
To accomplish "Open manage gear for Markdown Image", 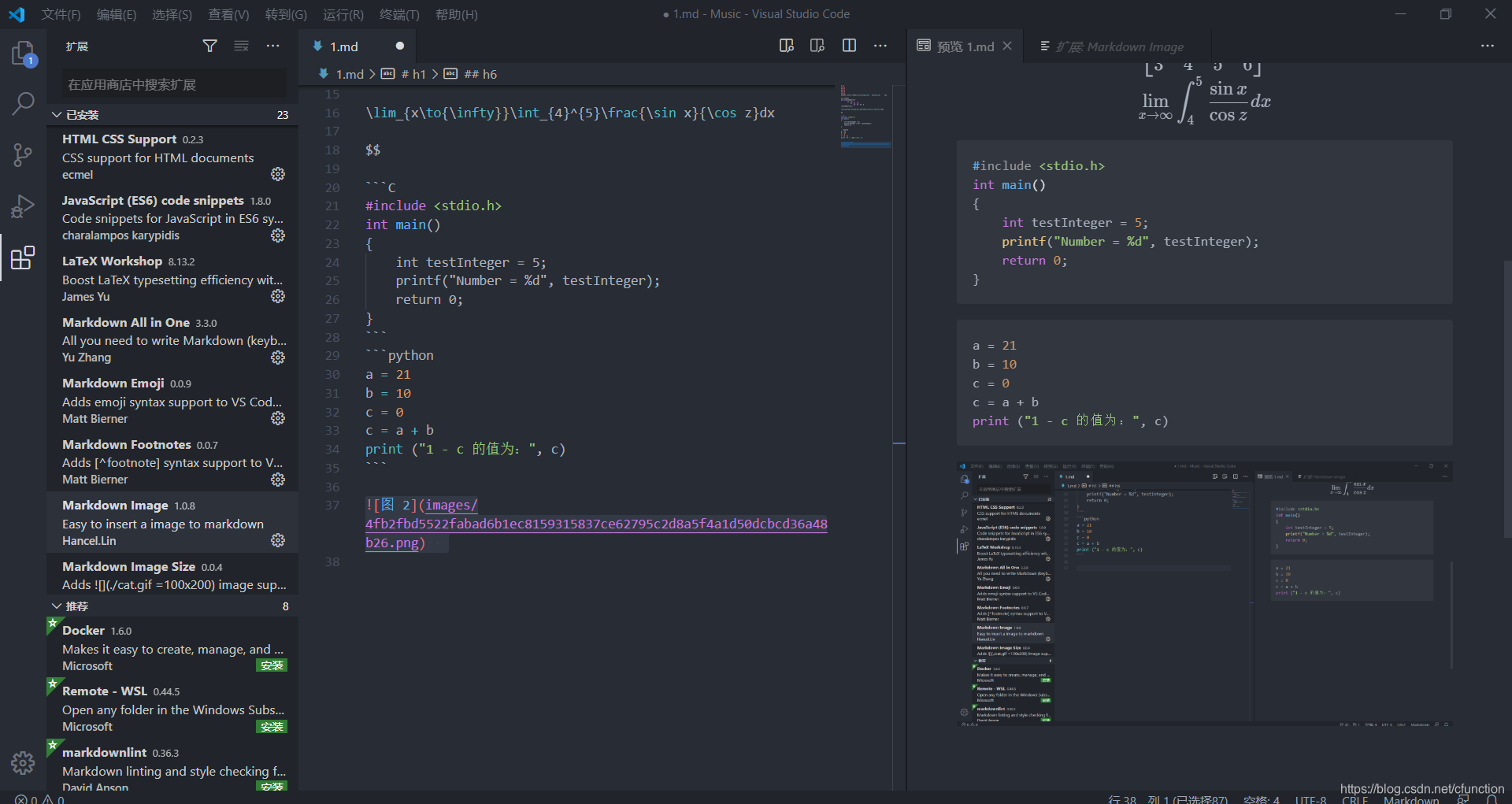I will 278,540.
